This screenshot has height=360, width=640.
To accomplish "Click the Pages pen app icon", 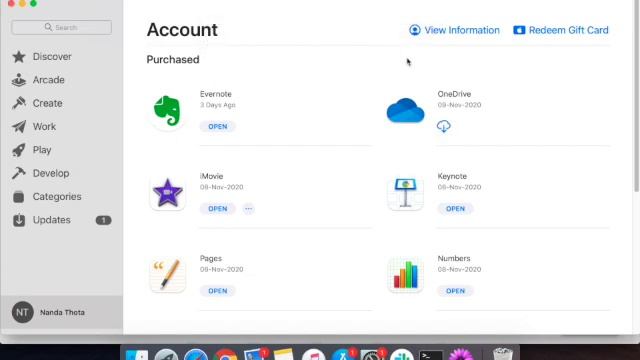I will (x=167, y=276).
